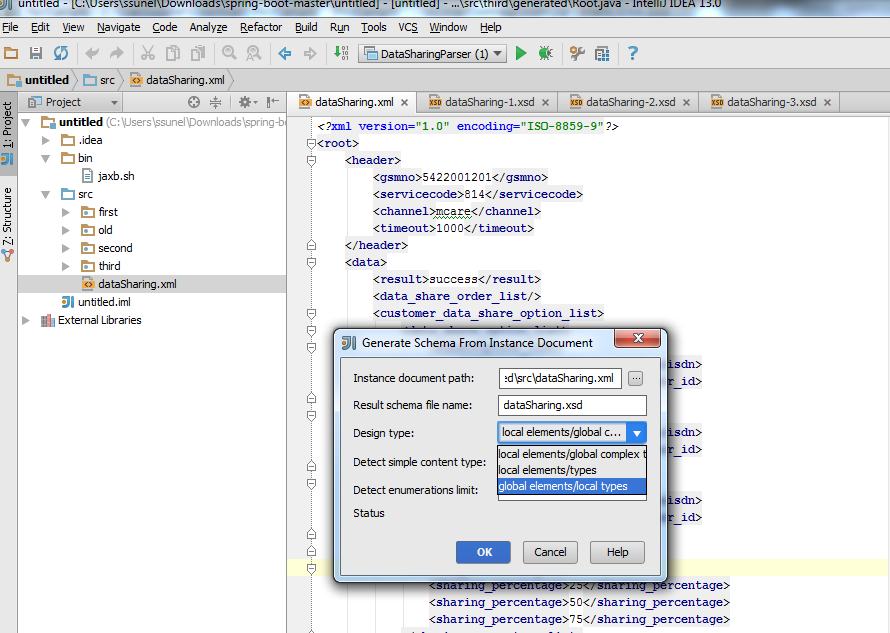
Task: Run the DataSharingParser configuration
Action: point(520,55)
